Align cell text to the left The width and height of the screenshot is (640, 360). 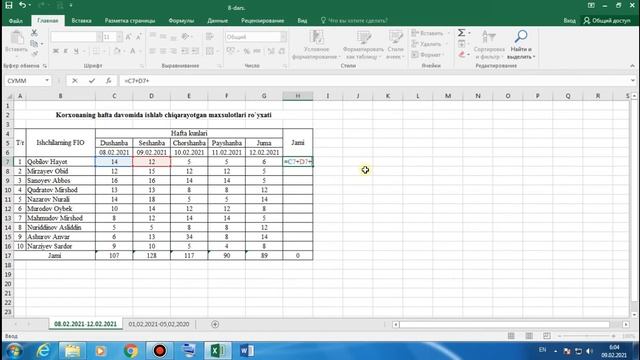[x=152, y=51]
